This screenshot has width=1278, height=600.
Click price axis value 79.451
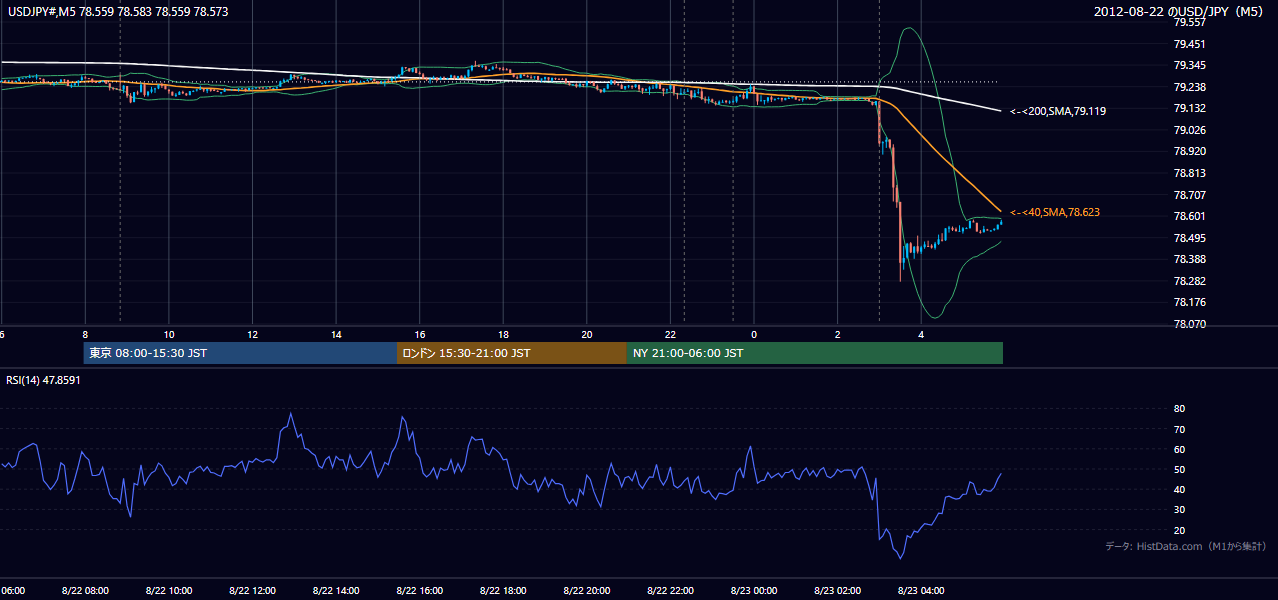click(1189, 44)
